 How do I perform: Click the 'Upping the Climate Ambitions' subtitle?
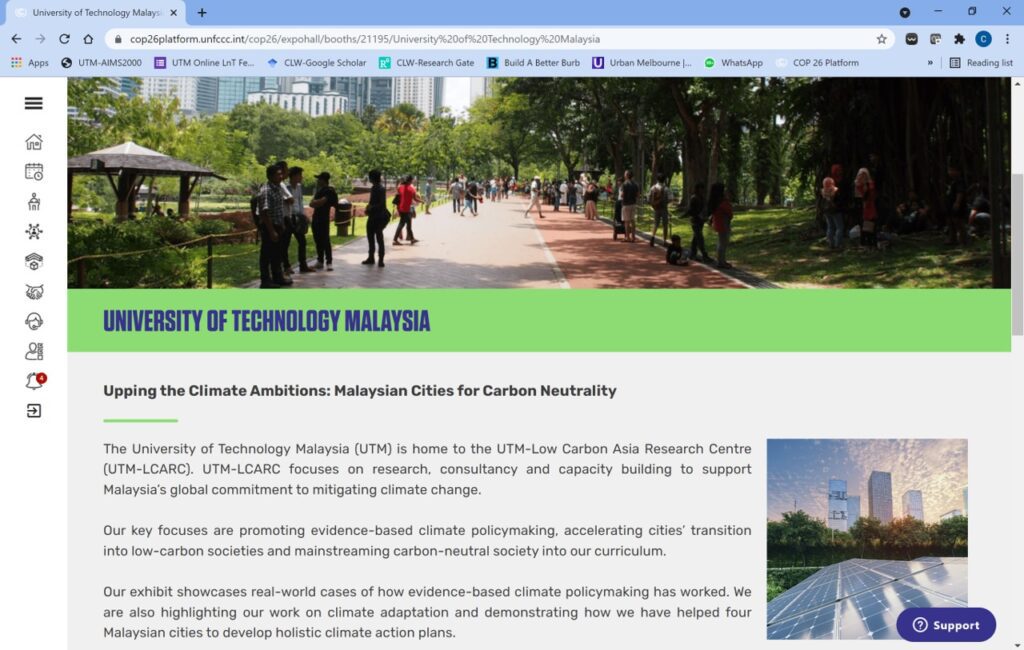tap(360, 391)
